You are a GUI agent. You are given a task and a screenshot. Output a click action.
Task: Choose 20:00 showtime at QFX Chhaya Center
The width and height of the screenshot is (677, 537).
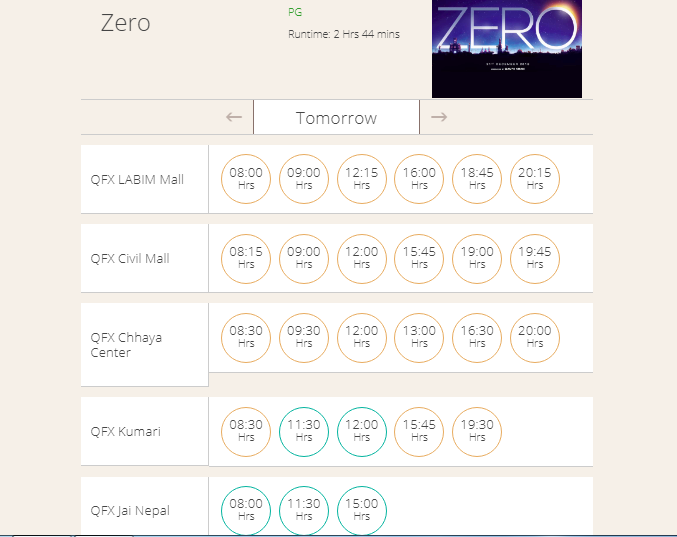535,337
